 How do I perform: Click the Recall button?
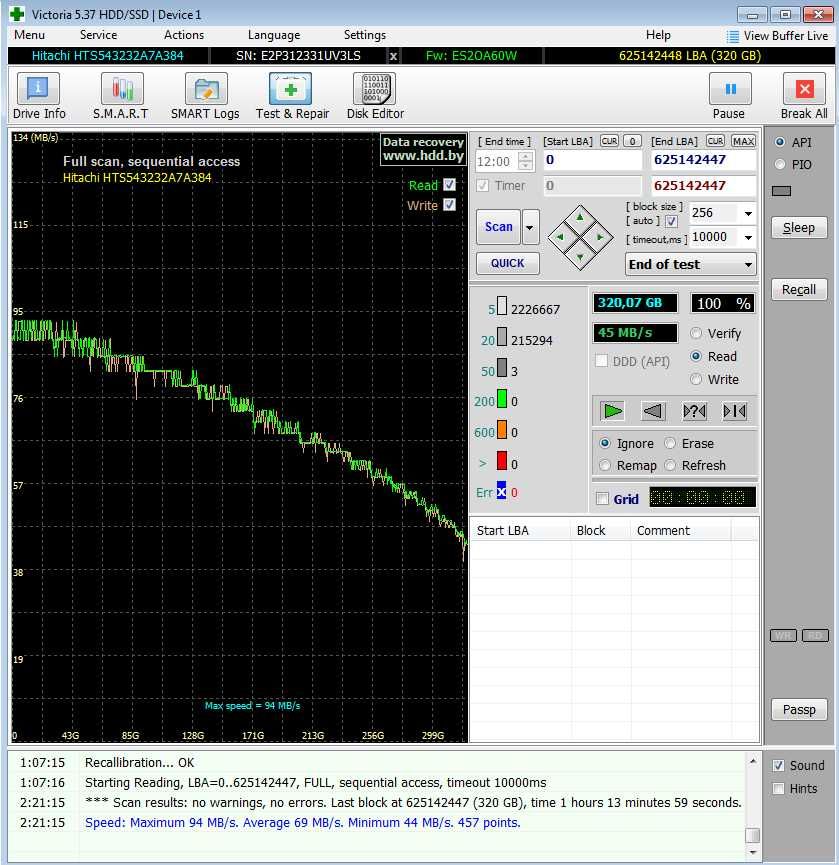[799, 290]
